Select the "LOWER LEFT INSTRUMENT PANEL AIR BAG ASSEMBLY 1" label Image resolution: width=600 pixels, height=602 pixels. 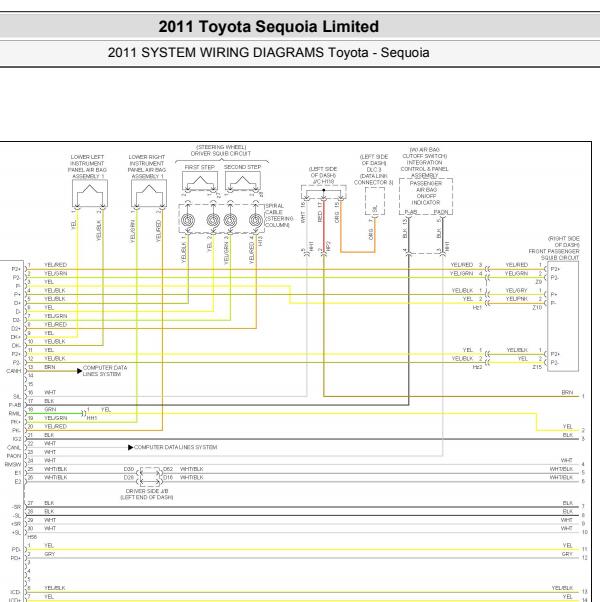87,167
